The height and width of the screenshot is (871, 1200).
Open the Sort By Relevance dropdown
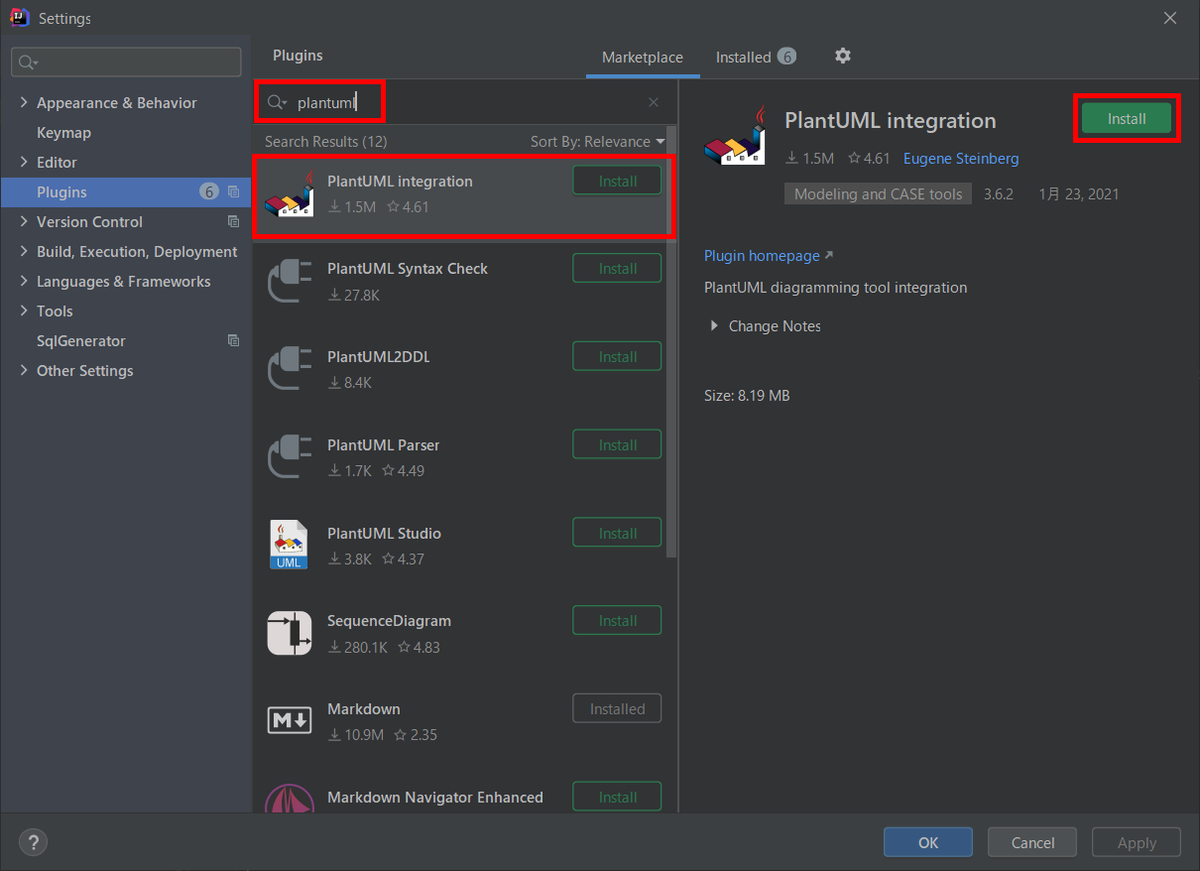[598, 142]
